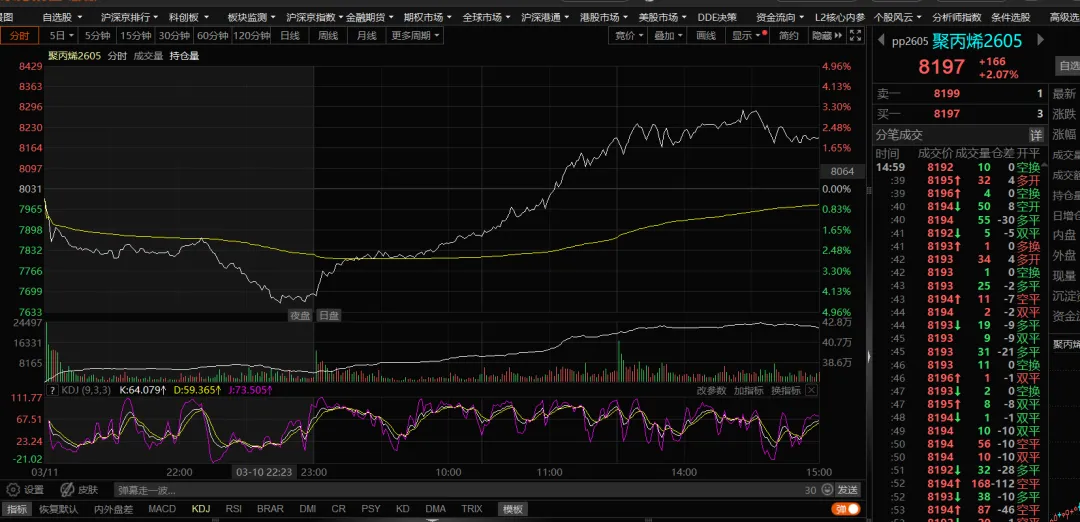1080x522 pixels.
Task: Switch to the 分时 period tab
Action: [x=19, y=36]
